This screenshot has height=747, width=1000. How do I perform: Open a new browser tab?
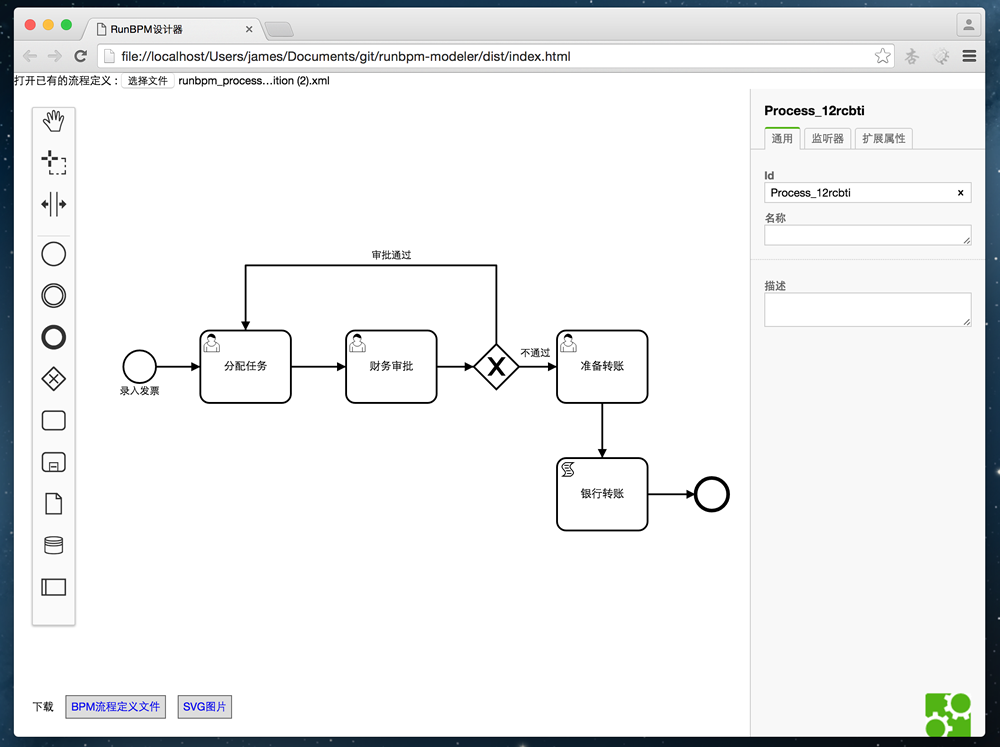(x=279, y=29)
